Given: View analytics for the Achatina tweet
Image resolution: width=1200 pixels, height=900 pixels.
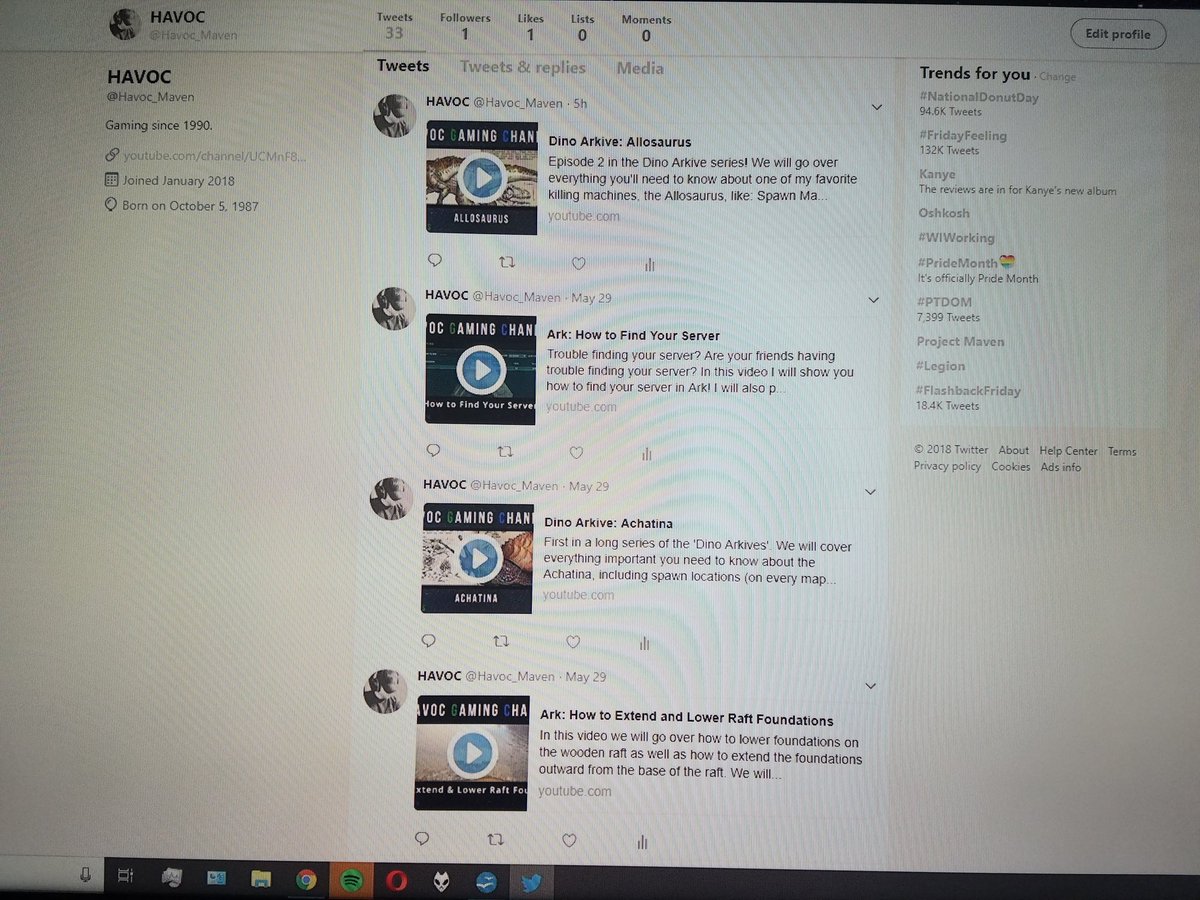Looking at the screenshot, I should tap(645, 643).
